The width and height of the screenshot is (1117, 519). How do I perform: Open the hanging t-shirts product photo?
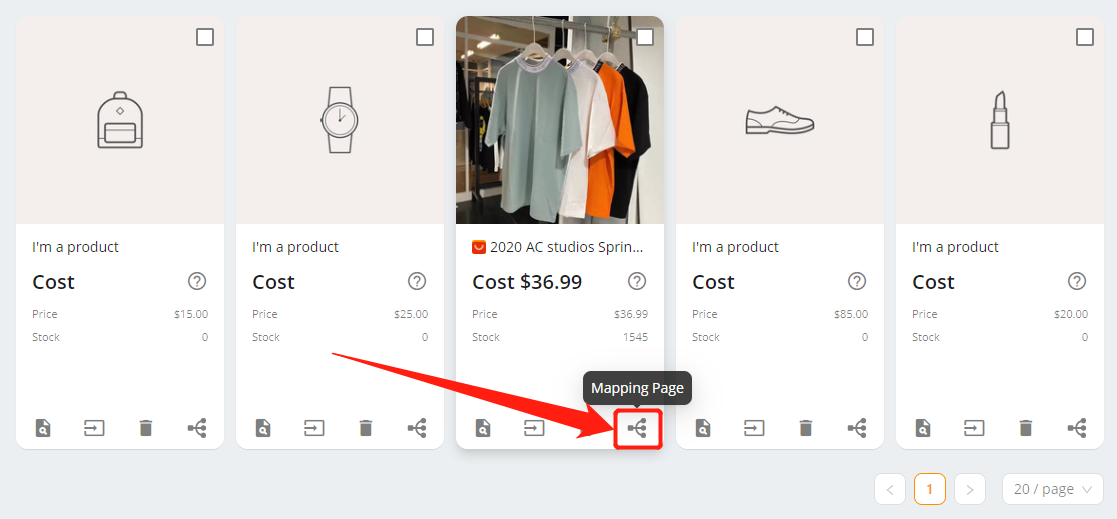(560, 120)
